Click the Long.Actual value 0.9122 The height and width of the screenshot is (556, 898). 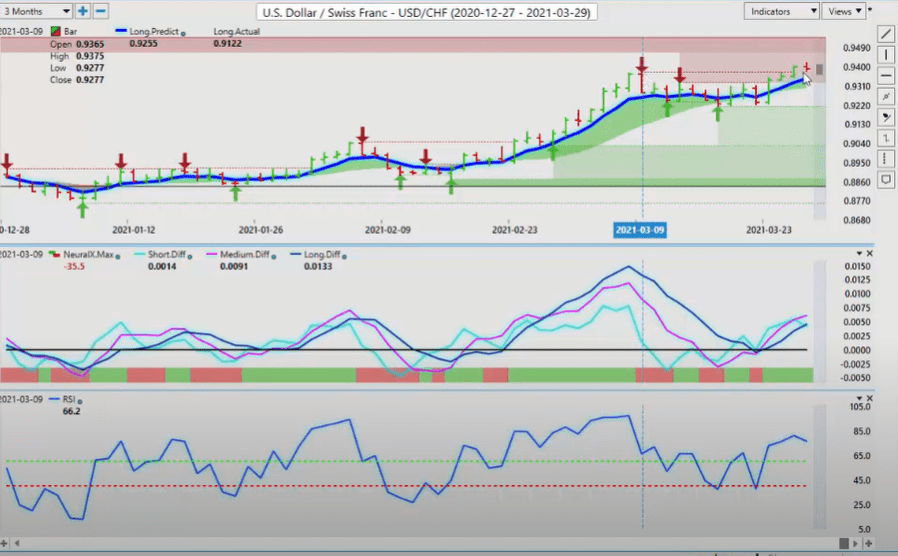pos(227,44)
